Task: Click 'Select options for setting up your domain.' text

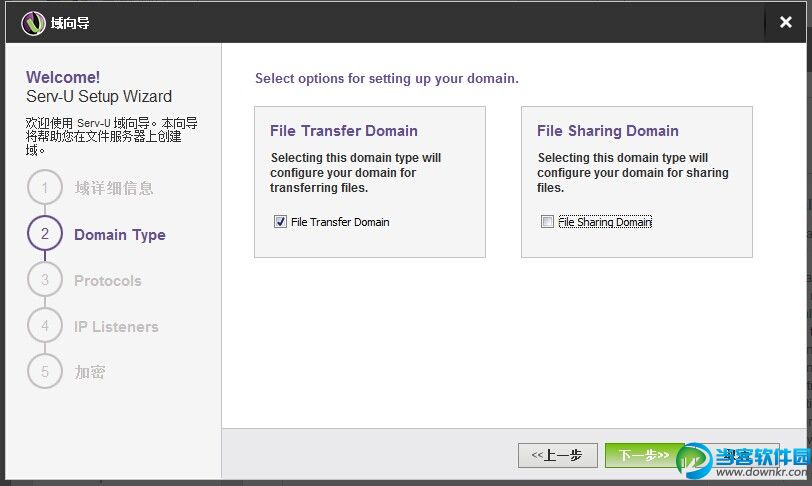Action: 387,79
